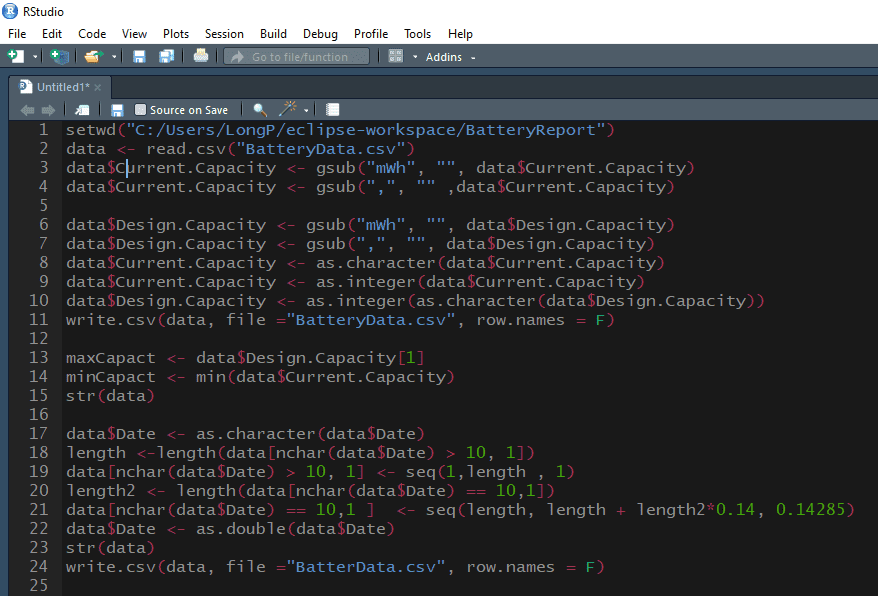The width and height of the screenshot is (878, 596).
Task: Click the Find/Replace magnifier icon
Action: pos(260,110)
